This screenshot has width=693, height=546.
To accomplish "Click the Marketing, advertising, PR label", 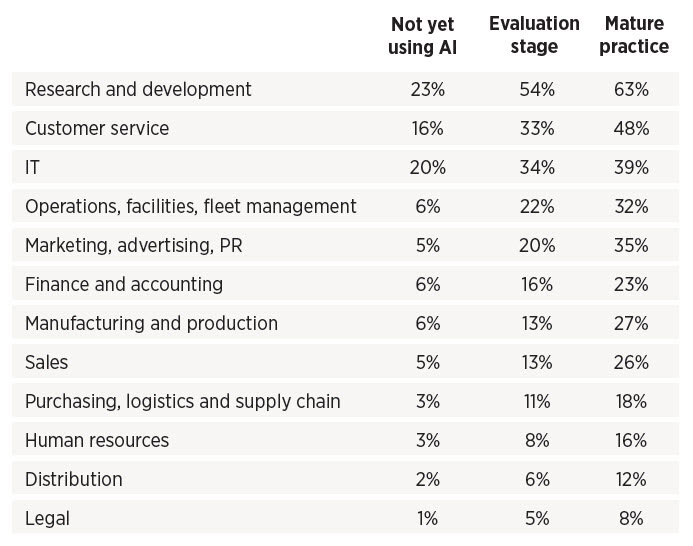I will tap(134, 246).
